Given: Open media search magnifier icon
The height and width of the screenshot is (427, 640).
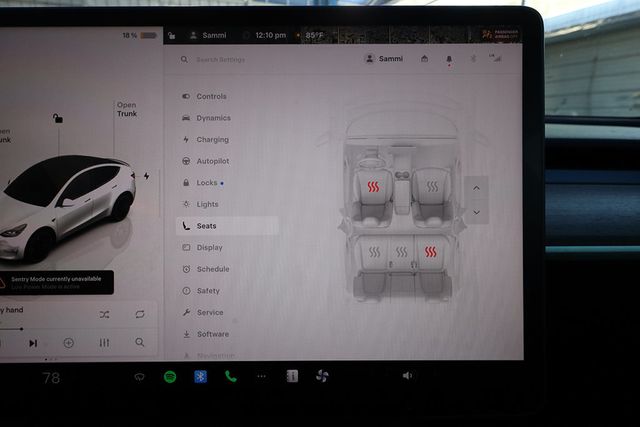Looking at the screenshot, I should 140,342.
